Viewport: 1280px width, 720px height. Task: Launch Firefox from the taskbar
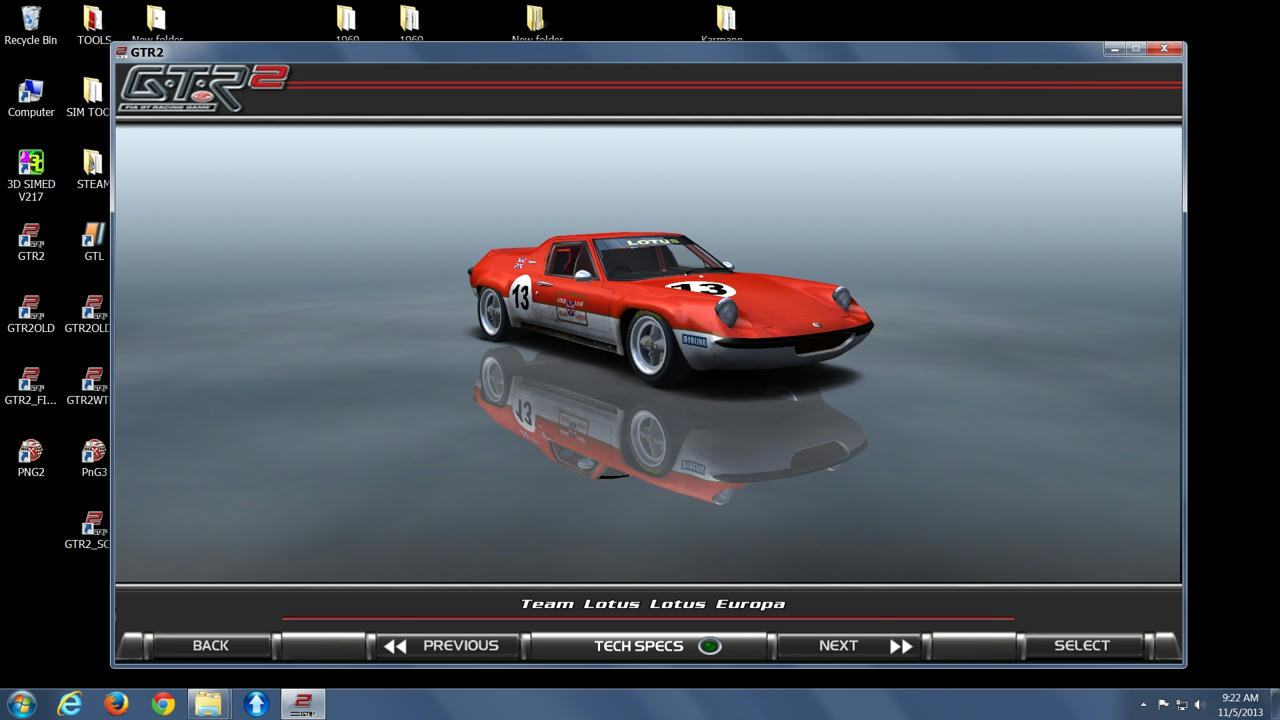116,704
